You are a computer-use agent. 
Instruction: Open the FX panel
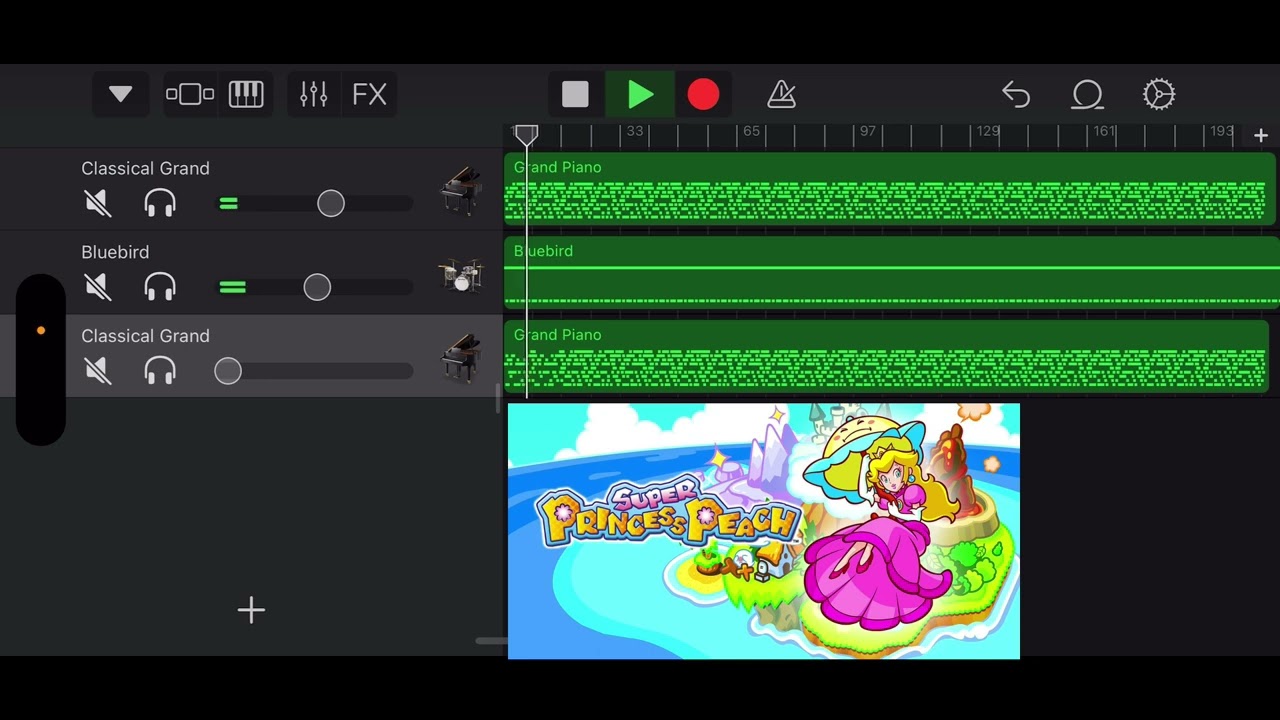369,94
